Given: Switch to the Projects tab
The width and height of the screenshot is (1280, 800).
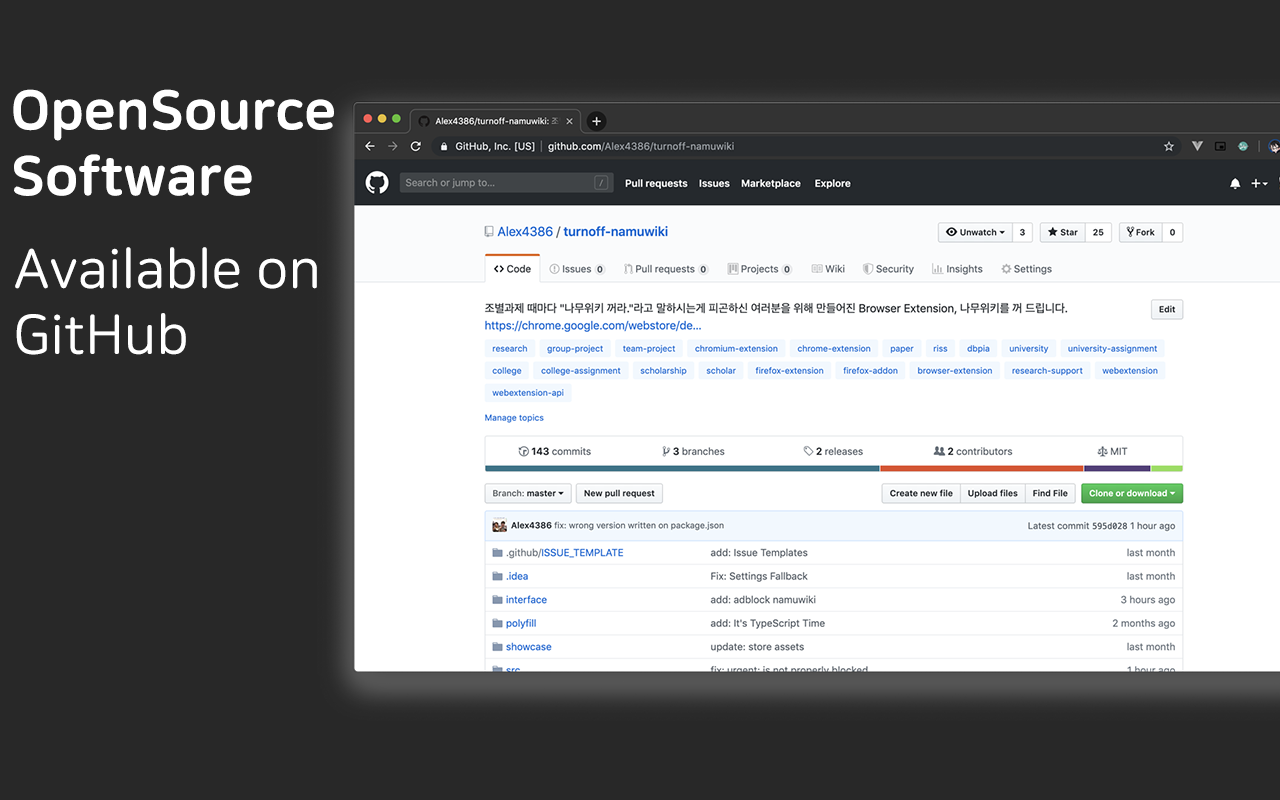Looking at the screenshot, I should pos(760,269).
